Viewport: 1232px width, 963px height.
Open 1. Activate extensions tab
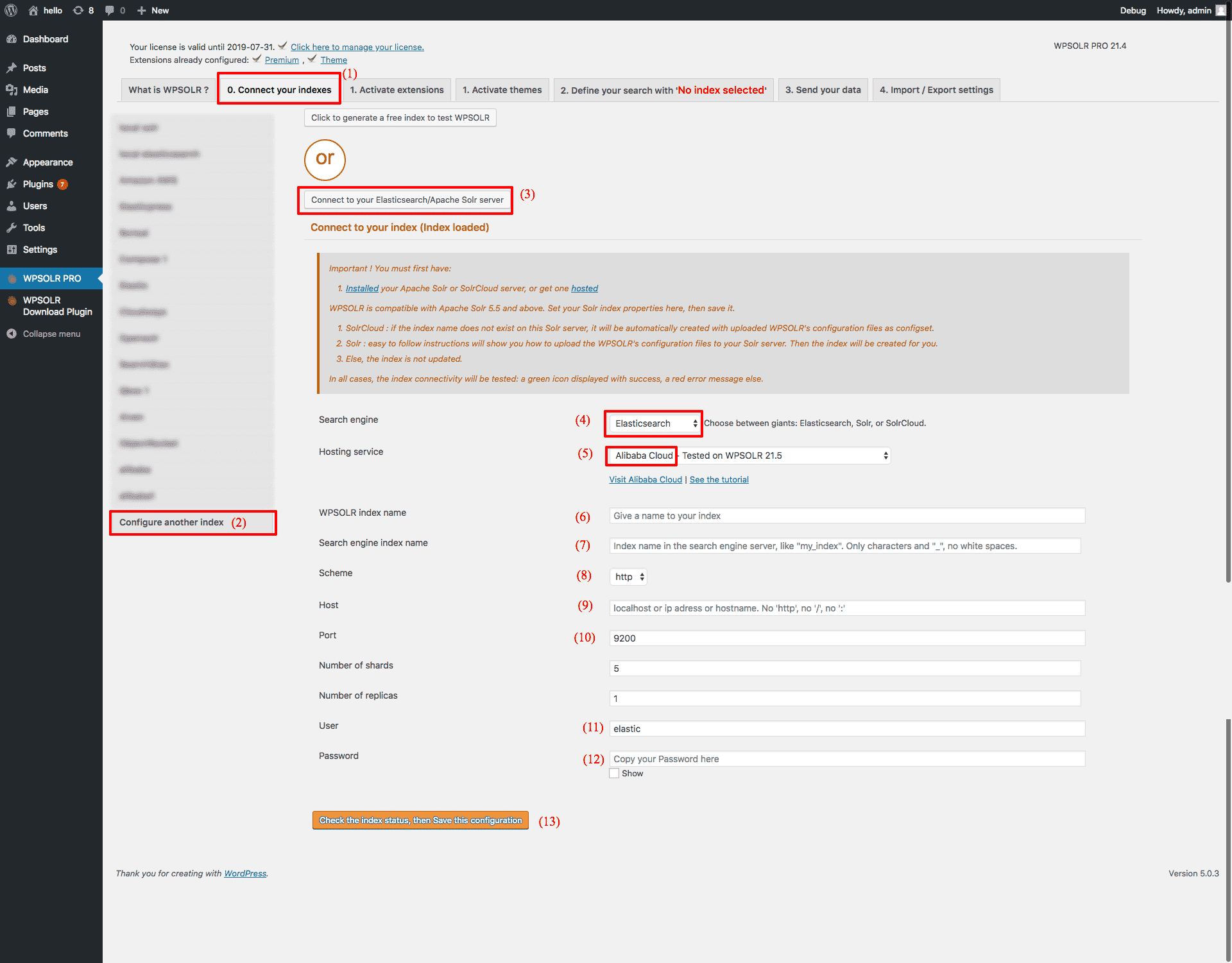click(397, 90)
